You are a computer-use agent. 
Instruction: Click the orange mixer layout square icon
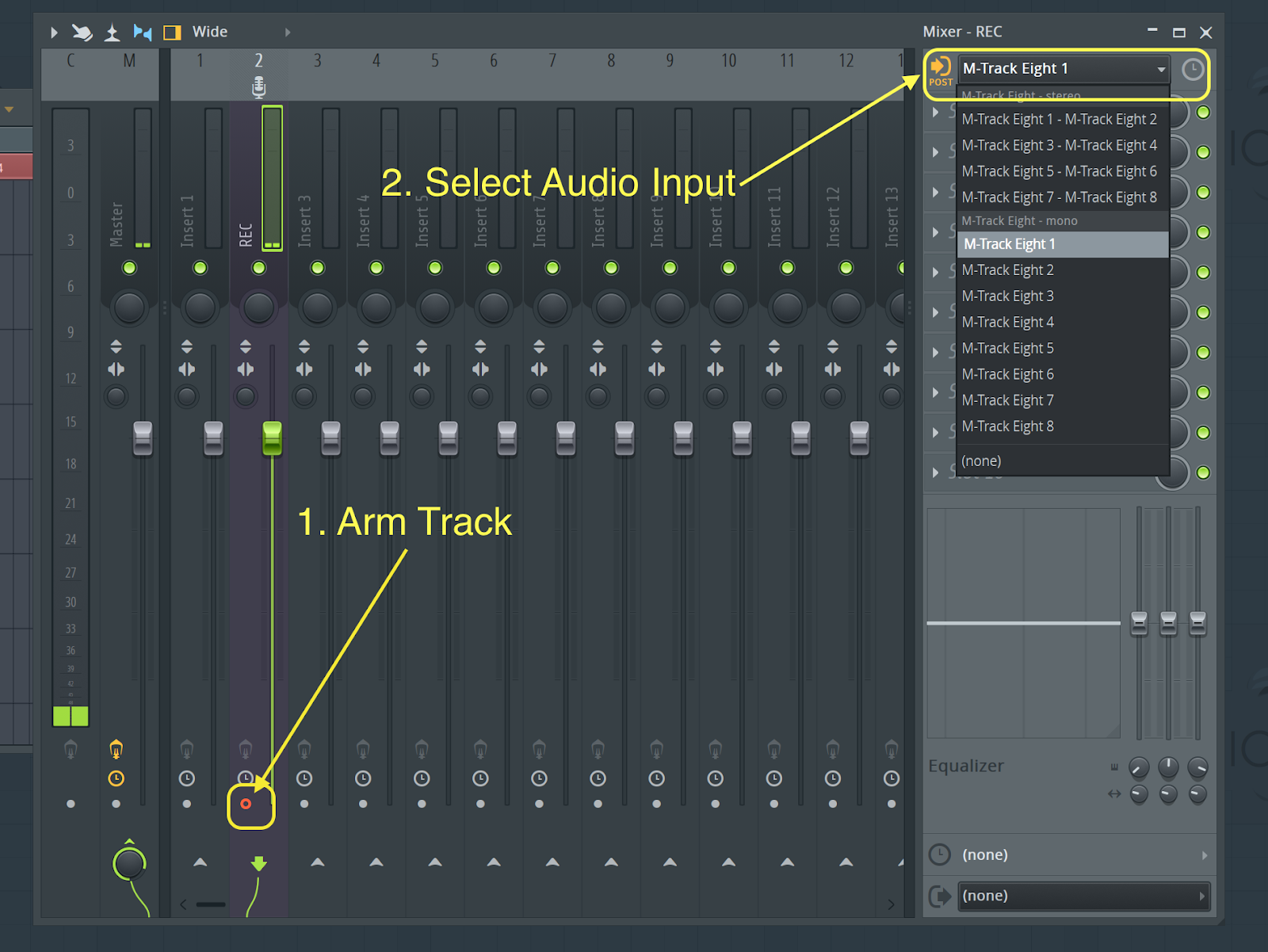click(172, 32)
